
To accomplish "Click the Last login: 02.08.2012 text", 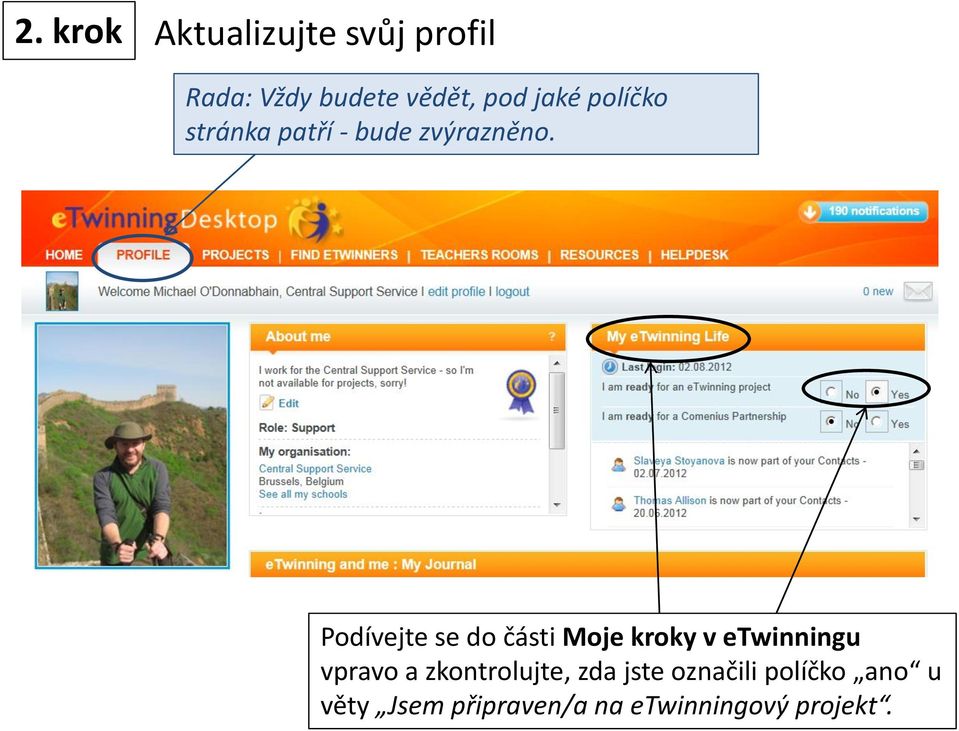I will click(676, 367).
